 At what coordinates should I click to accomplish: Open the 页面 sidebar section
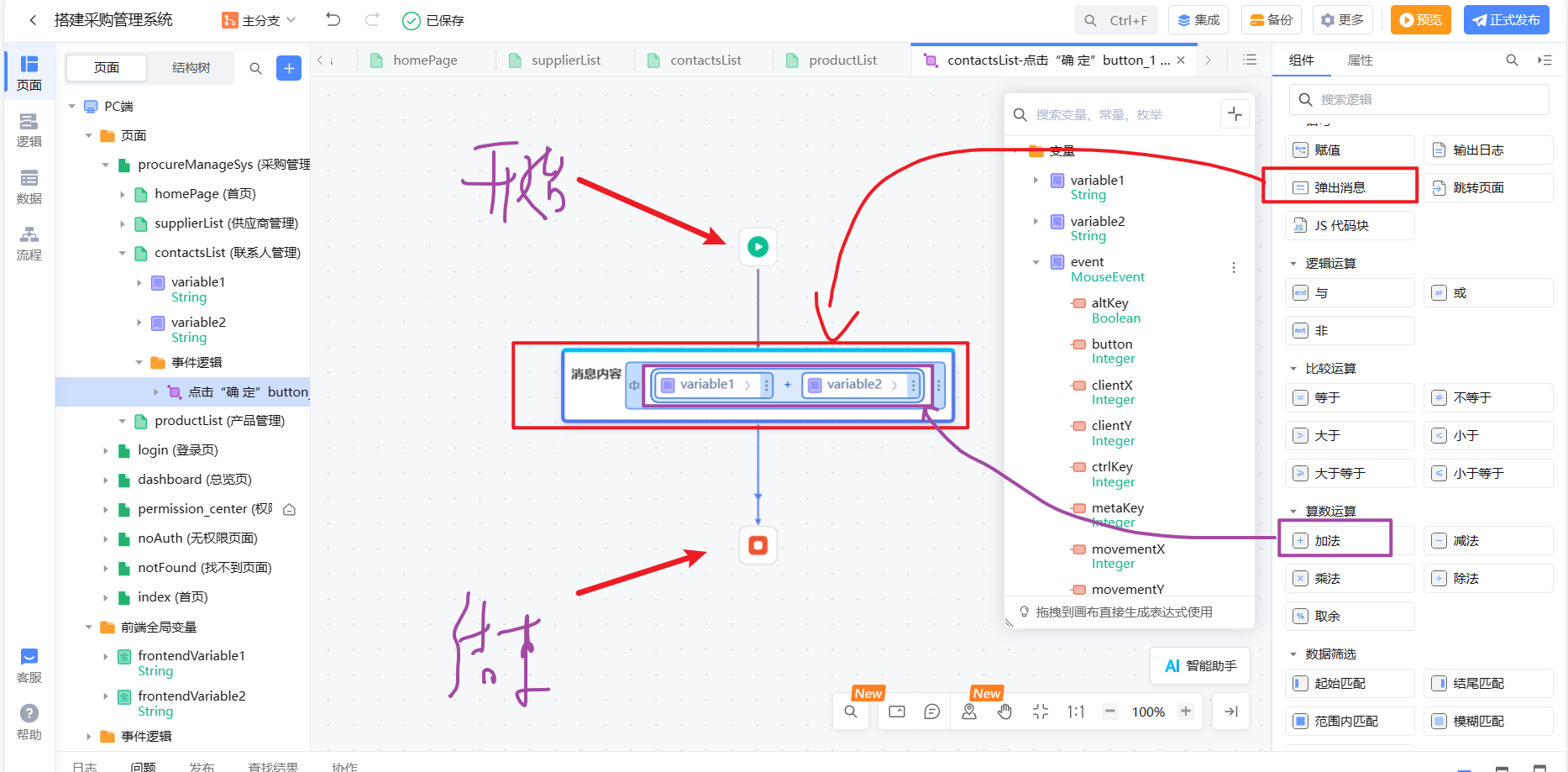pyautogui.click(x=29, y=73)
